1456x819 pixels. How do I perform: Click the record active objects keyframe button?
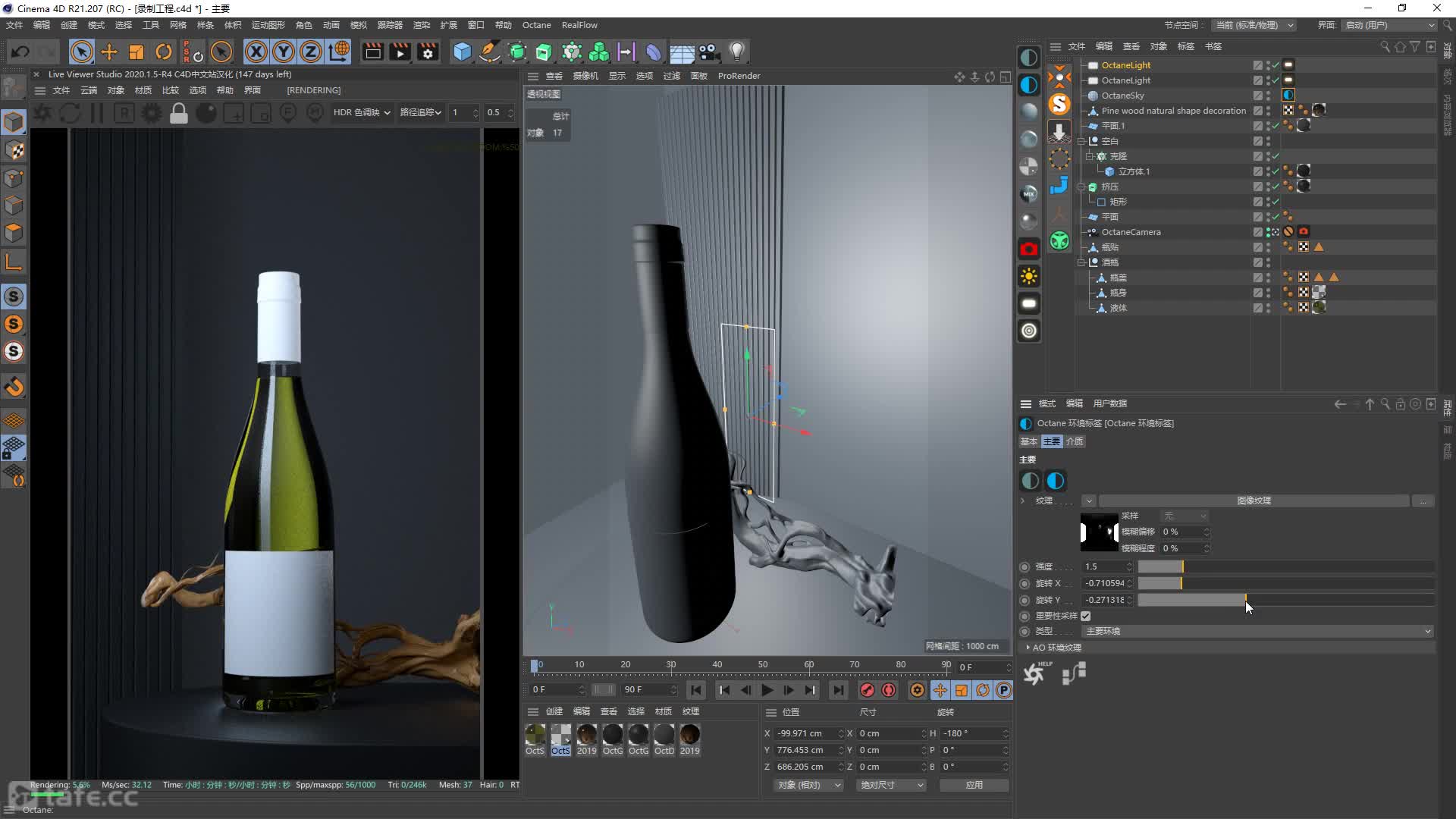click(x=867, y=690)
